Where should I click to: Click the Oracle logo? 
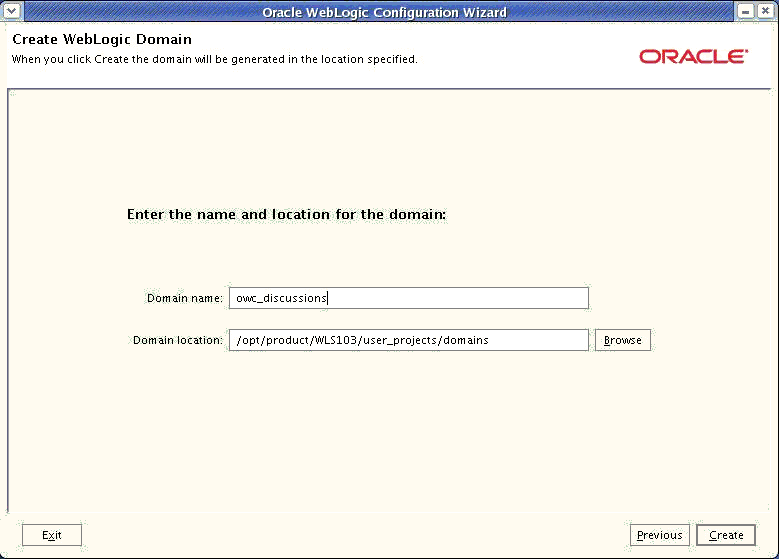click(694, 57)
